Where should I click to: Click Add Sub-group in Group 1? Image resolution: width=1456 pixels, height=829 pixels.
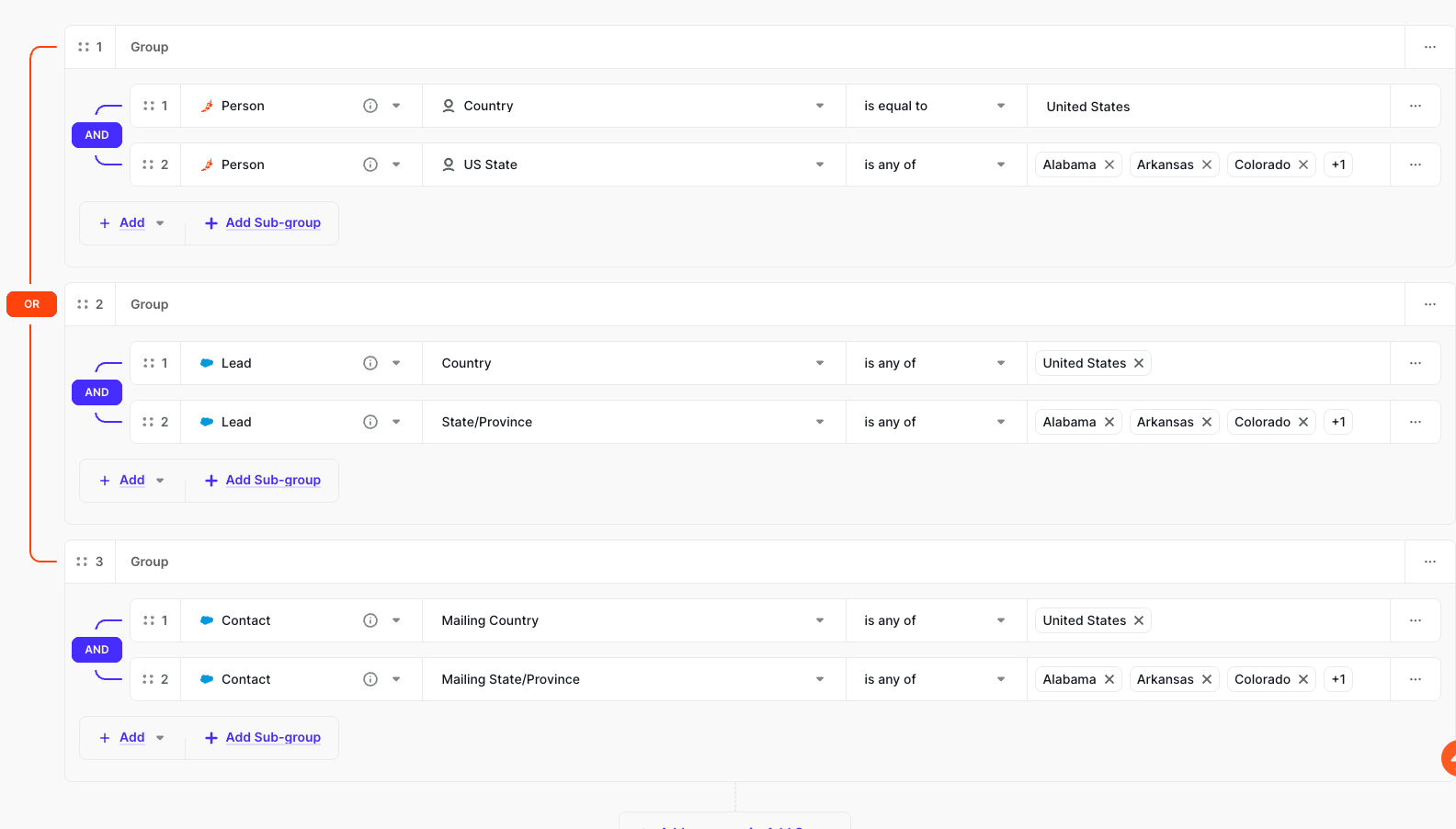(263, 223)
